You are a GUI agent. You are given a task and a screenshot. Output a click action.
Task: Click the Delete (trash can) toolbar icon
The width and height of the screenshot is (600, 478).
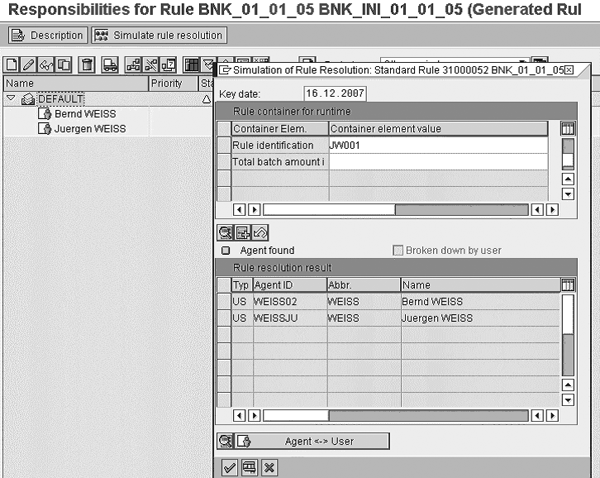point(87,65)
